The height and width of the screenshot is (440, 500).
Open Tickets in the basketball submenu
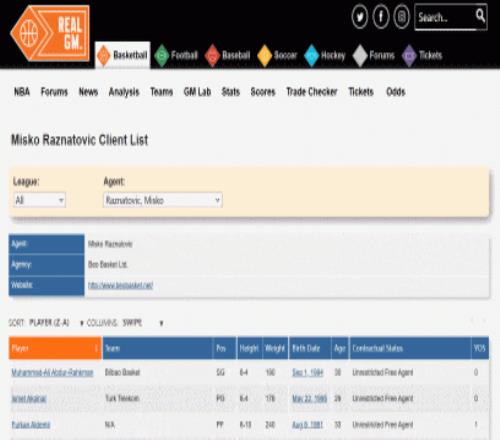pyautogui.click(x=361, y=92)
